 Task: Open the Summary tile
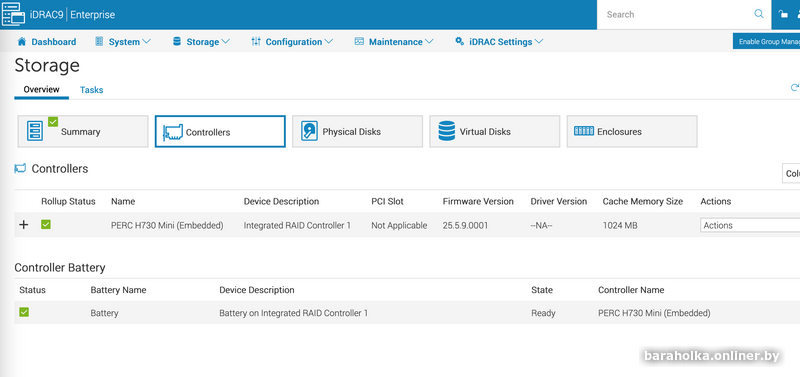[83, 131]
